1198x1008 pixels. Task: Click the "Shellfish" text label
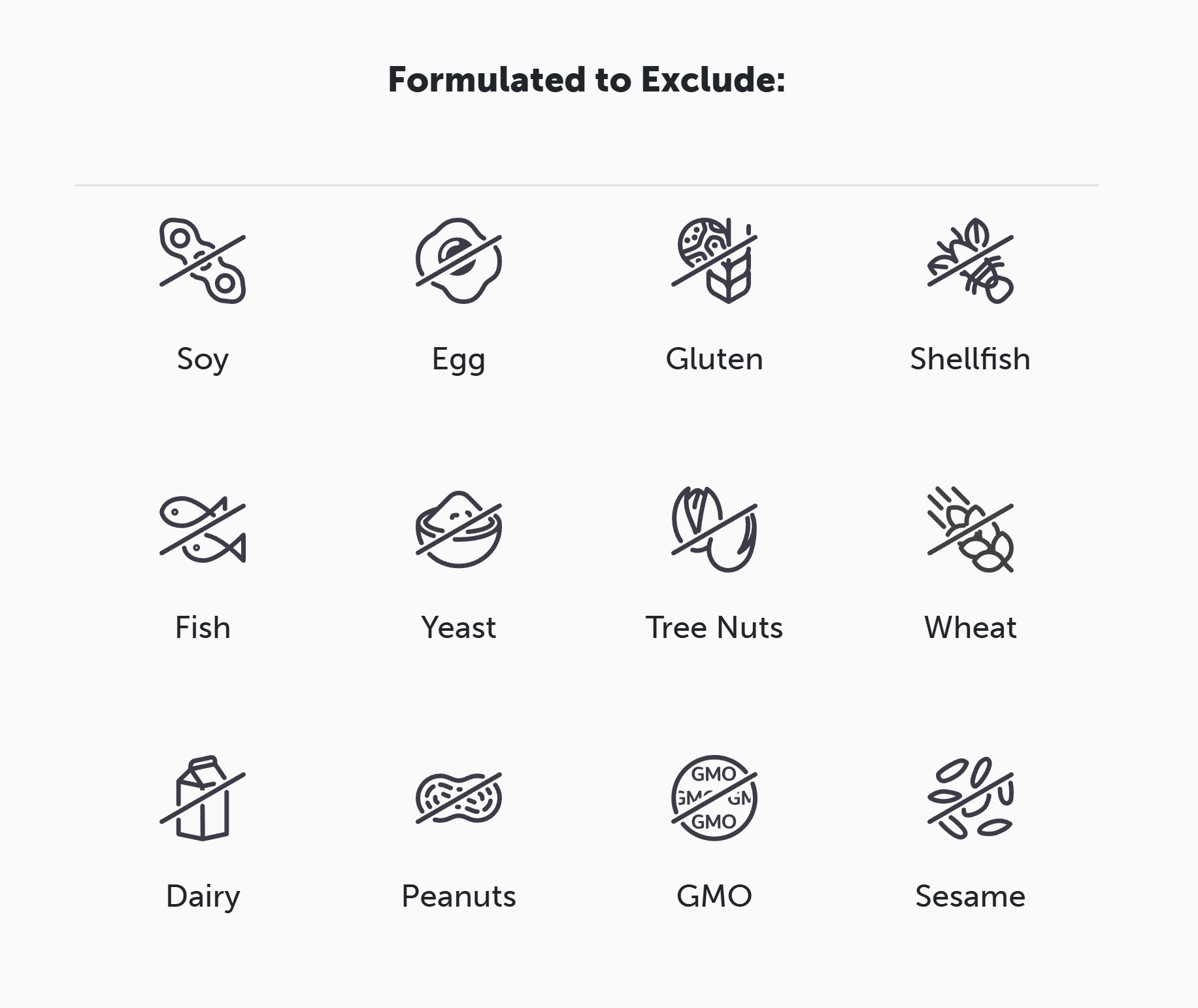pos(970,359)
